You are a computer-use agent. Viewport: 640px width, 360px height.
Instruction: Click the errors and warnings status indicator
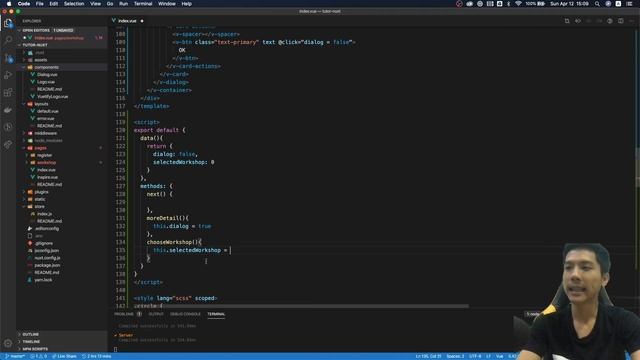(38, 356)
